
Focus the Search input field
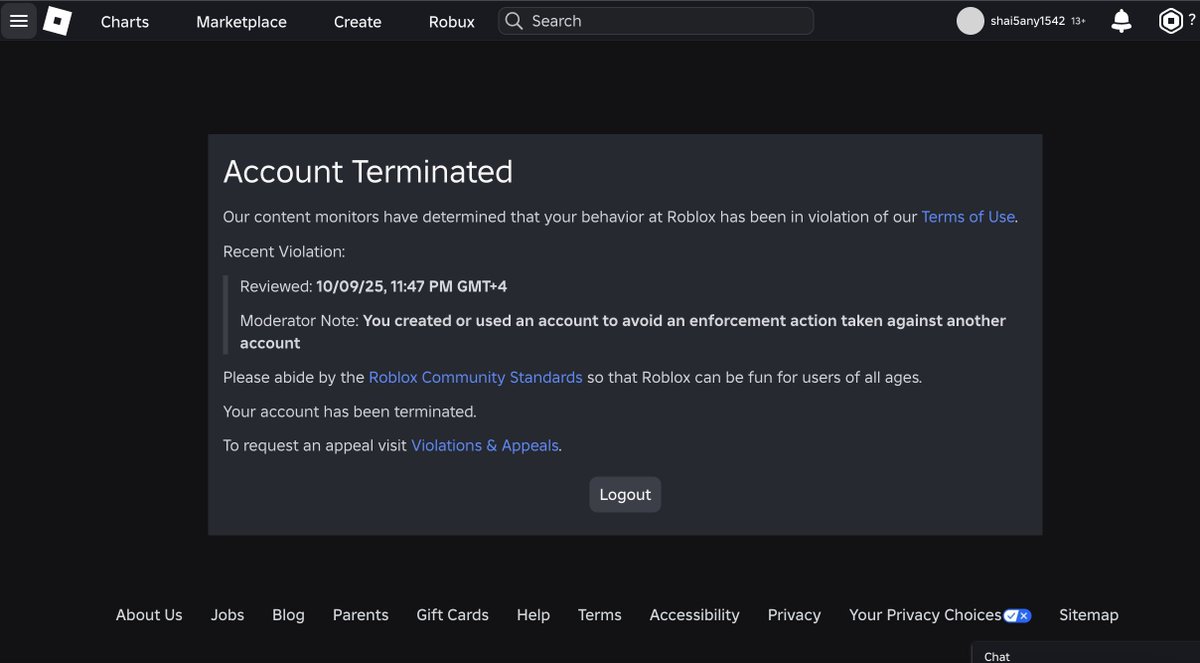coord(656,21)
